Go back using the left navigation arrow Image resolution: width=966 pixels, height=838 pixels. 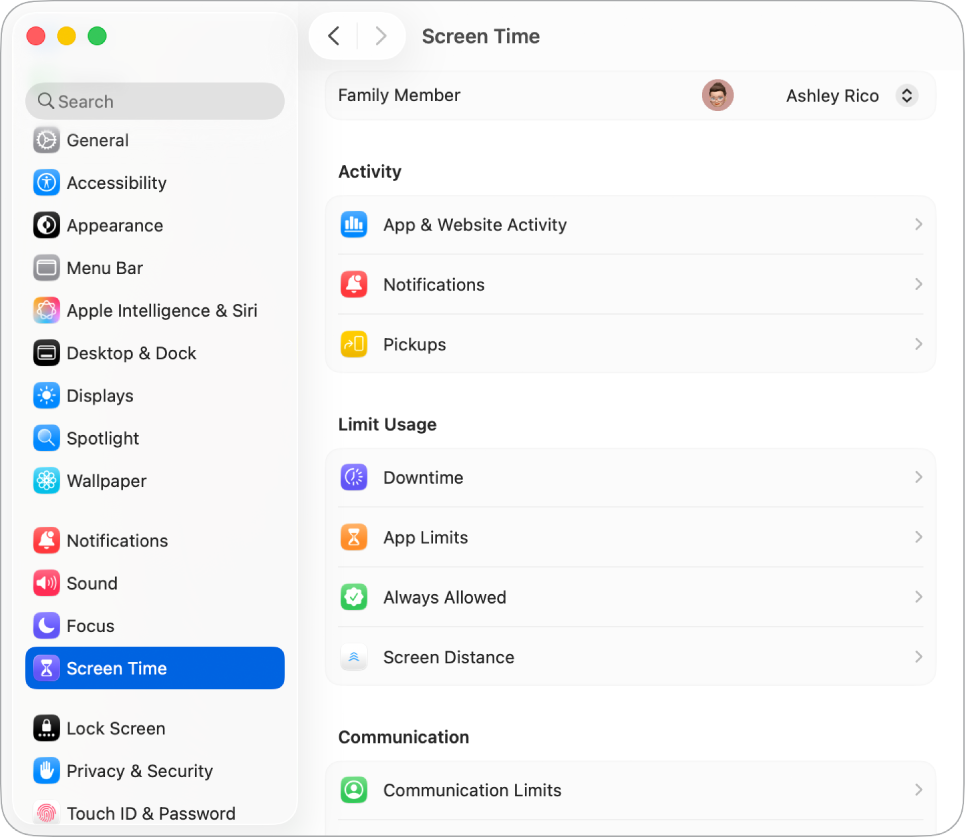point(333,35)
